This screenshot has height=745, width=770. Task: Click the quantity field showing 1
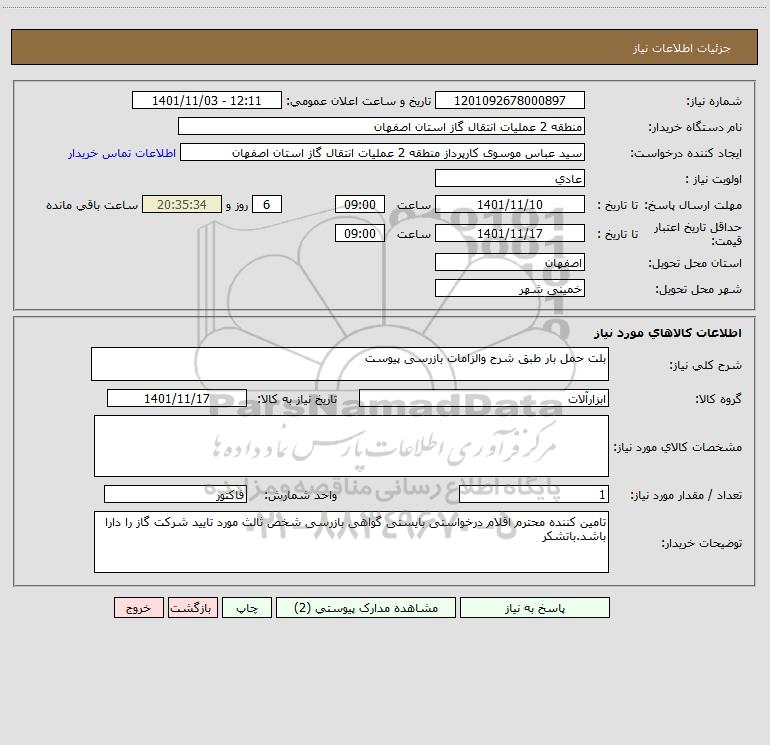pos(534,494)
